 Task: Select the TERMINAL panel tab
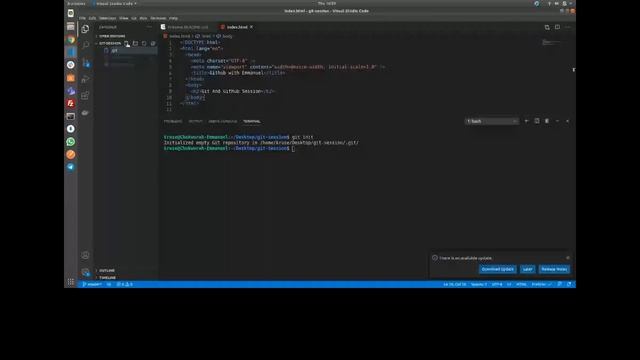tap(252, 121)
